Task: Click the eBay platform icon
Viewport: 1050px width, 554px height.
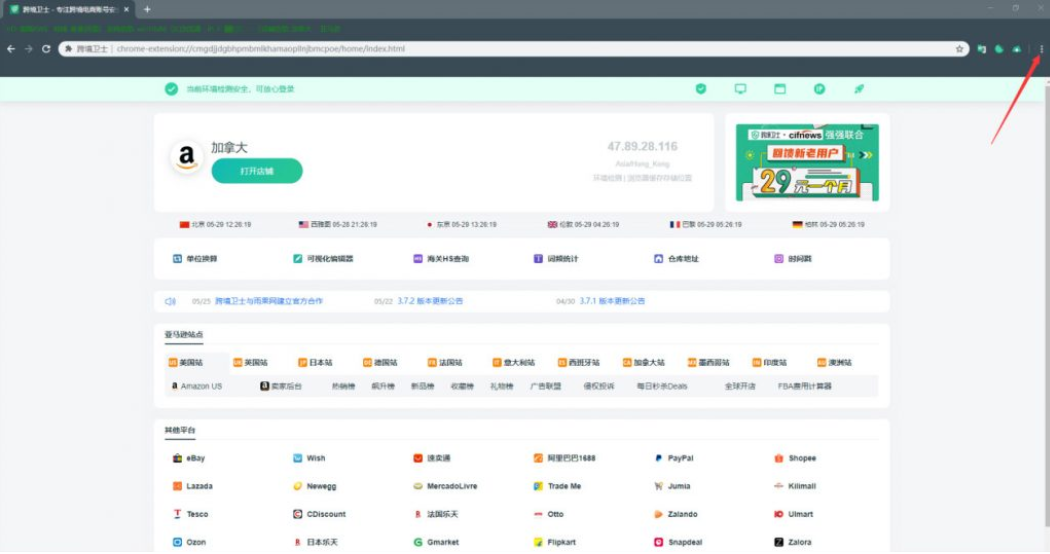Action: pyautogui.click(x=178, y=458)
